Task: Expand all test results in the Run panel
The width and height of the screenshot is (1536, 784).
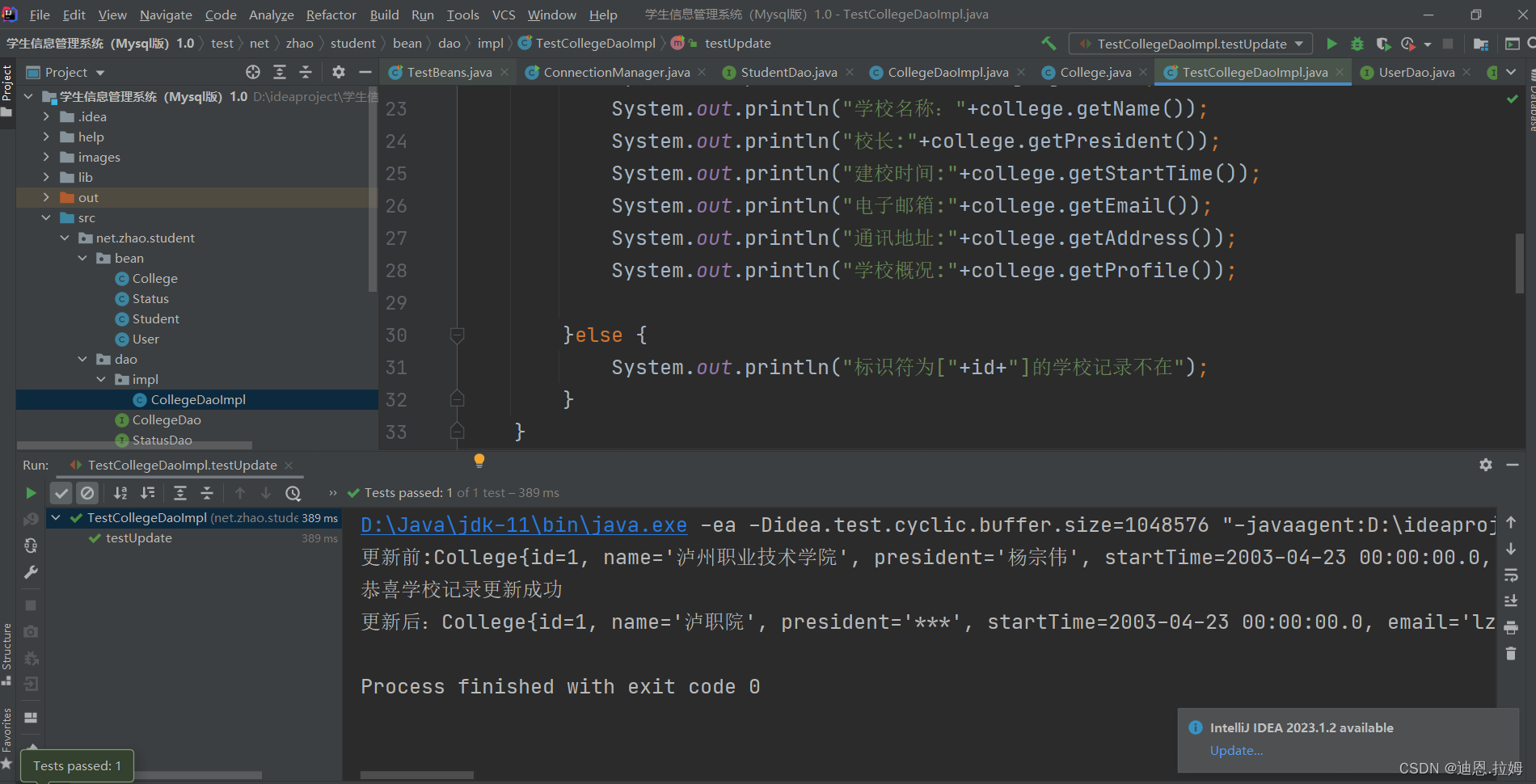Action: (x=180, y=493)
